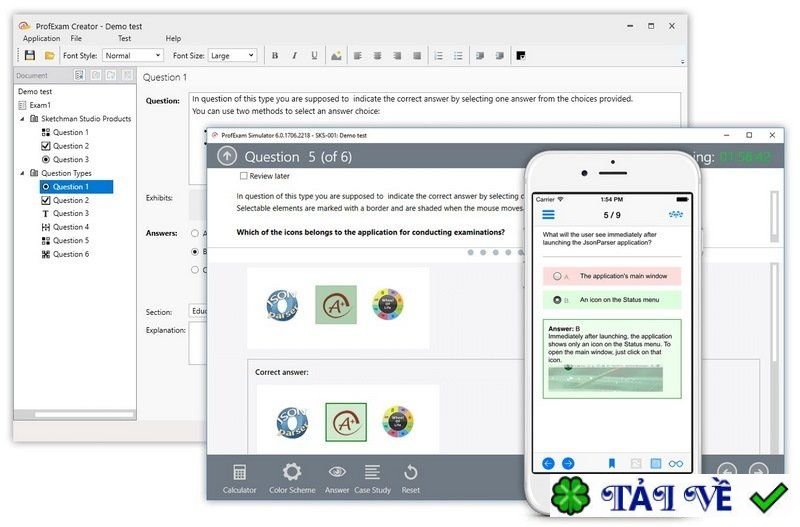Image resolution: width=800 pixels, height=527 pixels.
Task: Click the Simulator question vertical scrollbar
Action: 774,216
